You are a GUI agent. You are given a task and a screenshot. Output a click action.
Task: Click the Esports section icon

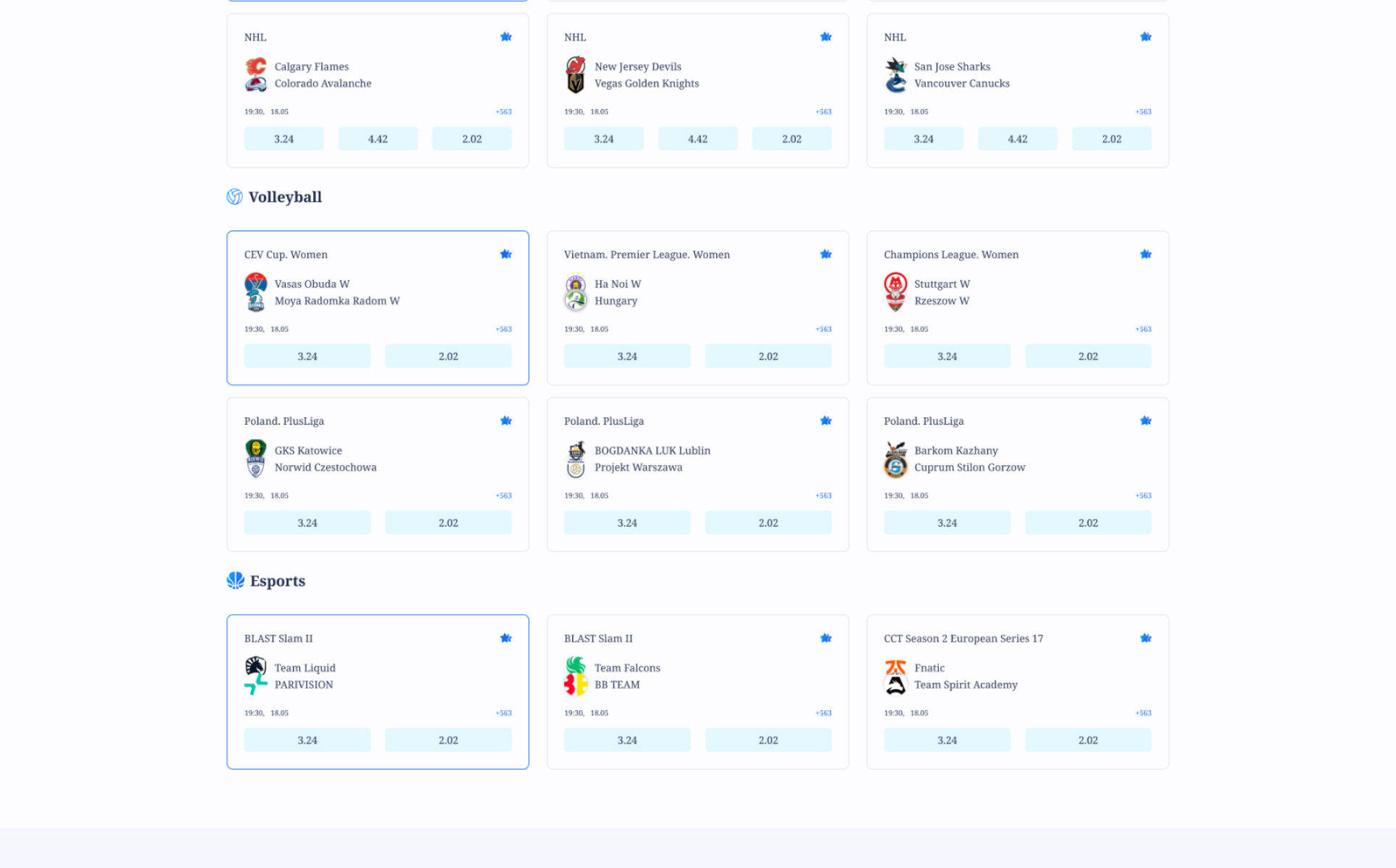coord(235,581)
